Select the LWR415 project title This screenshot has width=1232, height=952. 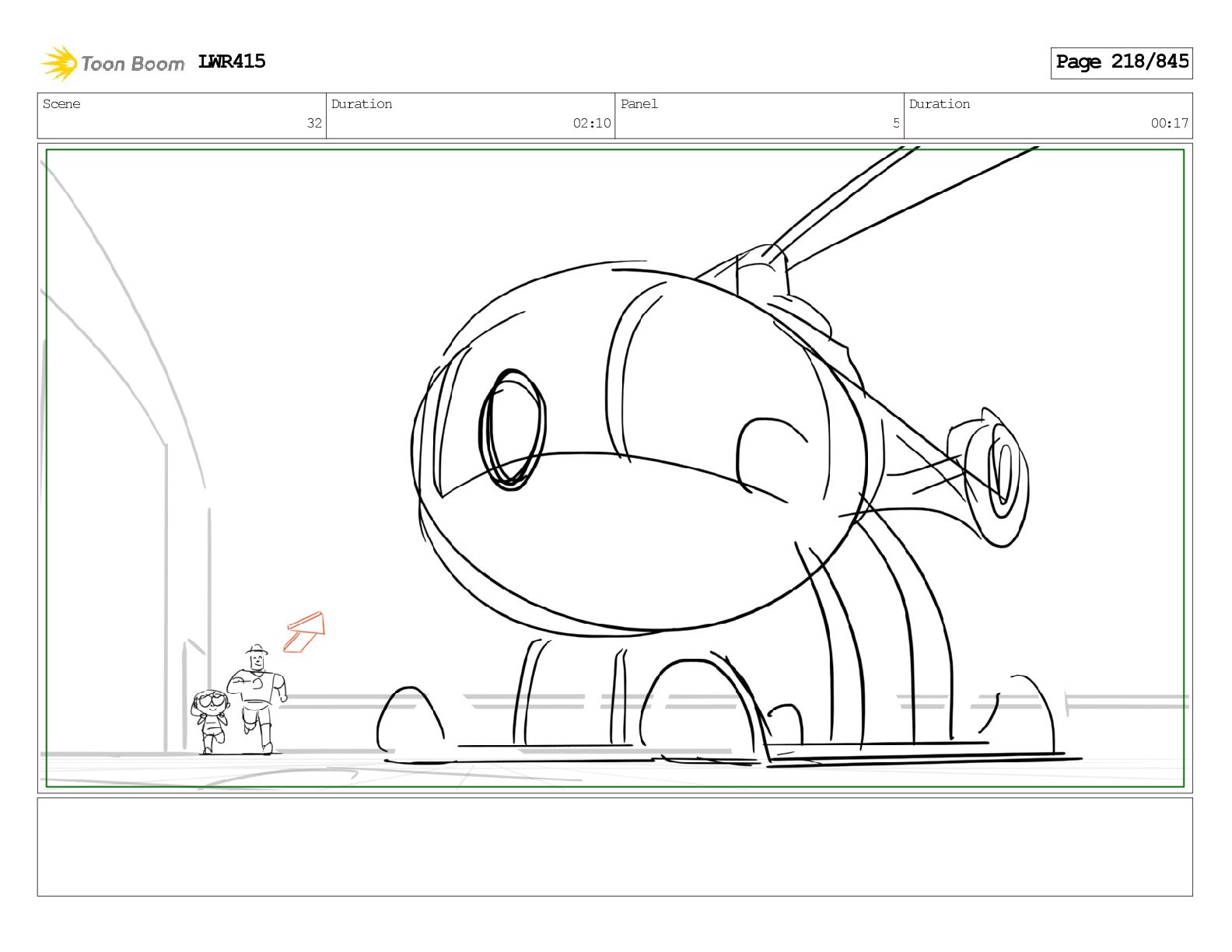click(232, 61)
